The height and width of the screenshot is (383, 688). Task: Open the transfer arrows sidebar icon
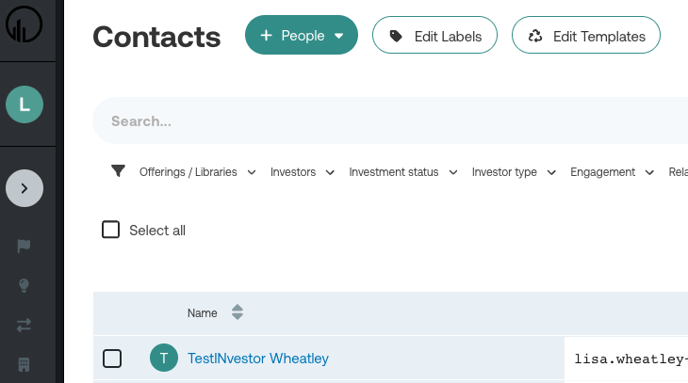coord(24,325)
